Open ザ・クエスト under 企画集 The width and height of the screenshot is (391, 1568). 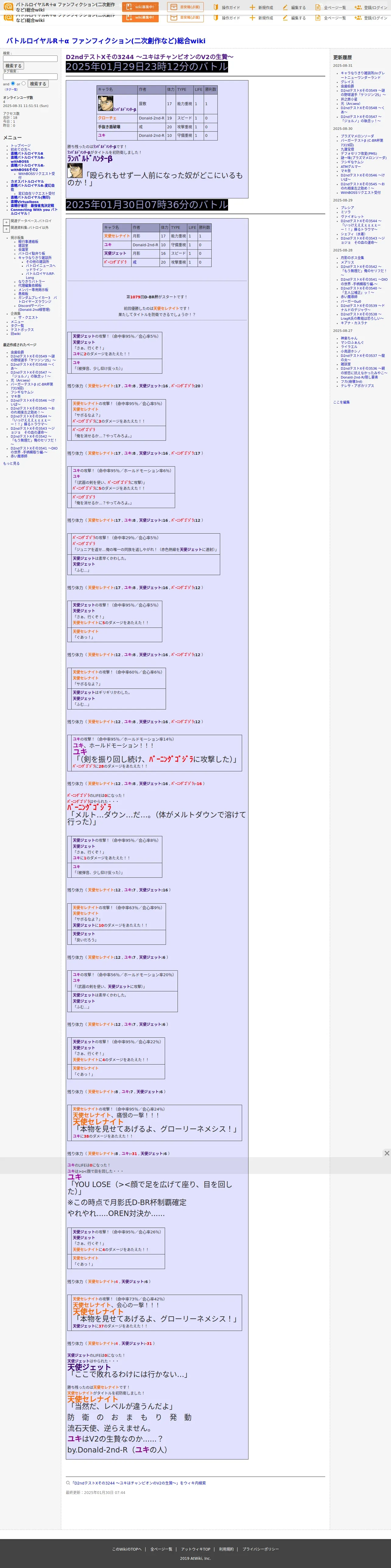click(x=28, y=317)
